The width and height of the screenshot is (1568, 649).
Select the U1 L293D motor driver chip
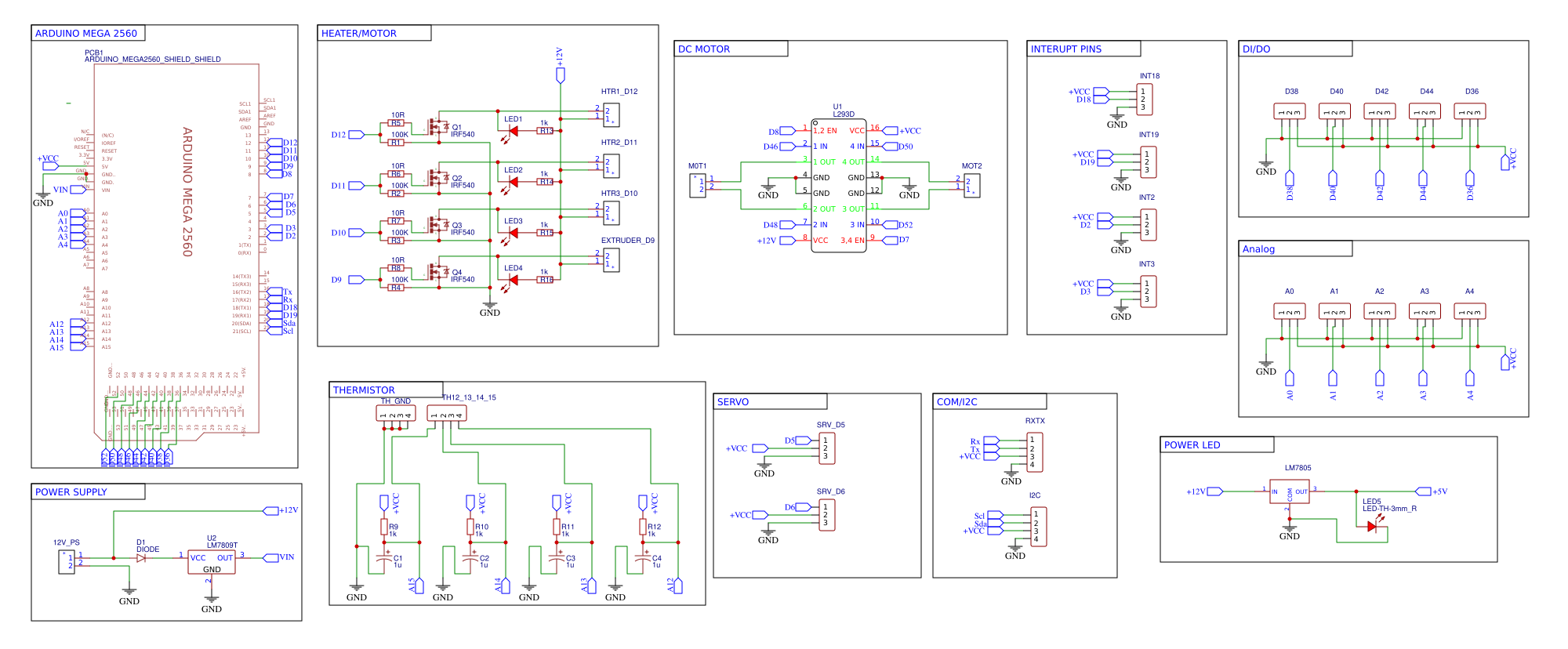coord(839,186)
